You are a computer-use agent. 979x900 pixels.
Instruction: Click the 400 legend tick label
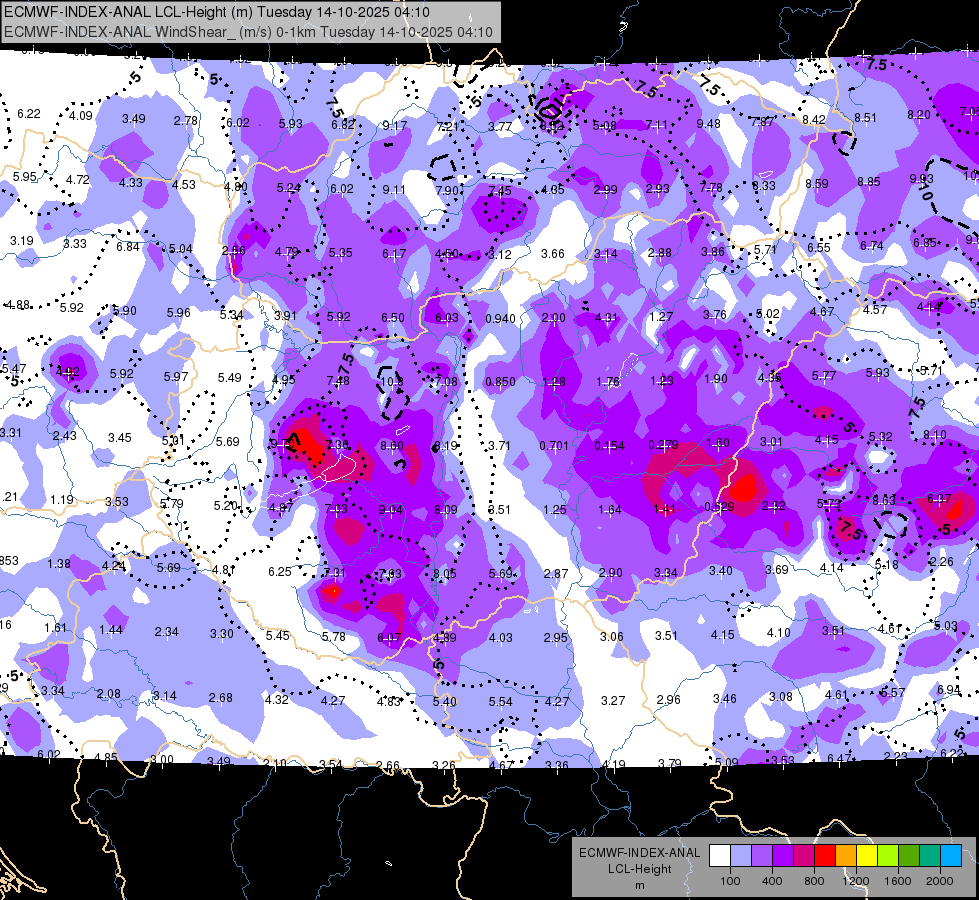pyautogui.click(x=772, y=881)
